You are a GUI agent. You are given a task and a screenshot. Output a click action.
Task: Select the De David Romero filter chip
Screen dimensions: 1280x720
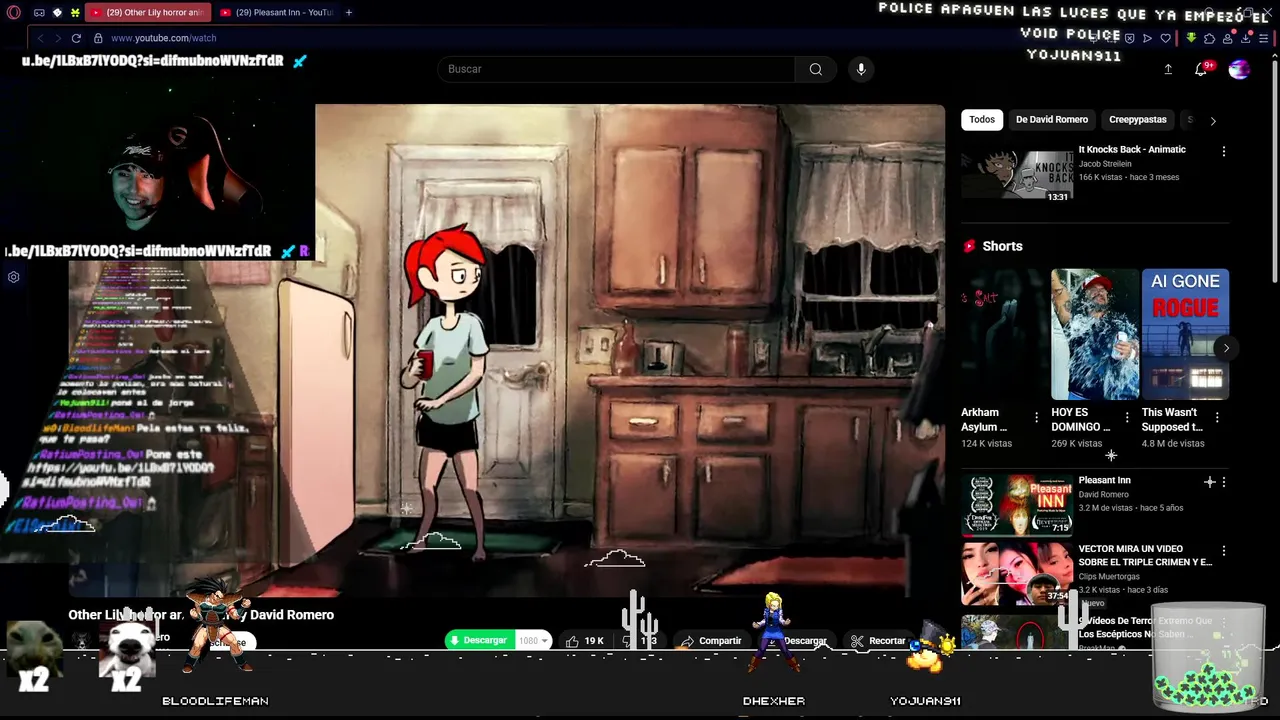pyautogui.click(x=1052, y=120)
